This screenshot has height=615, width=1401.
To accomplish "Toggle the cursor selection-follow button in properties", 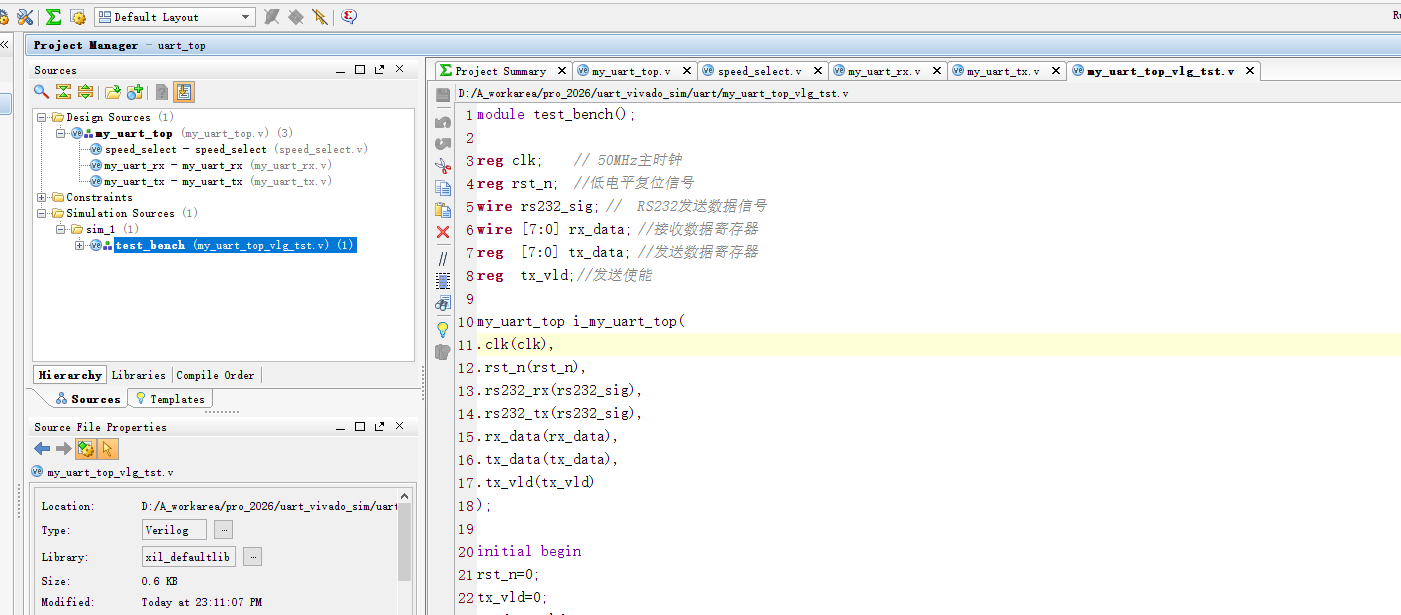I will tap(107, 449).
